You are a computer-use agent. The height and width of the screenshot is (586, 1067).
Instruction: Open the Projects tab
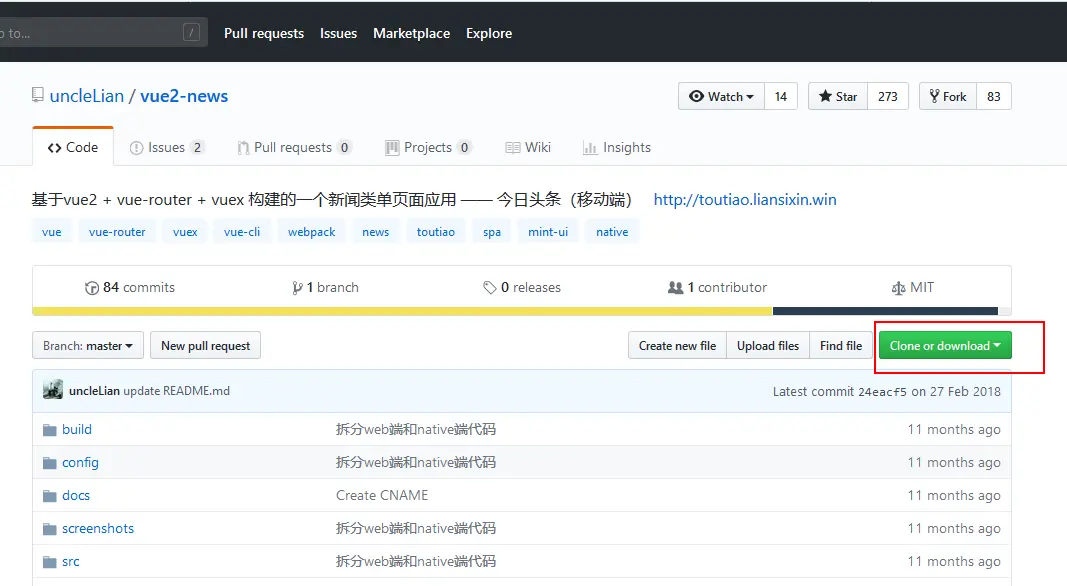(428, 147)
